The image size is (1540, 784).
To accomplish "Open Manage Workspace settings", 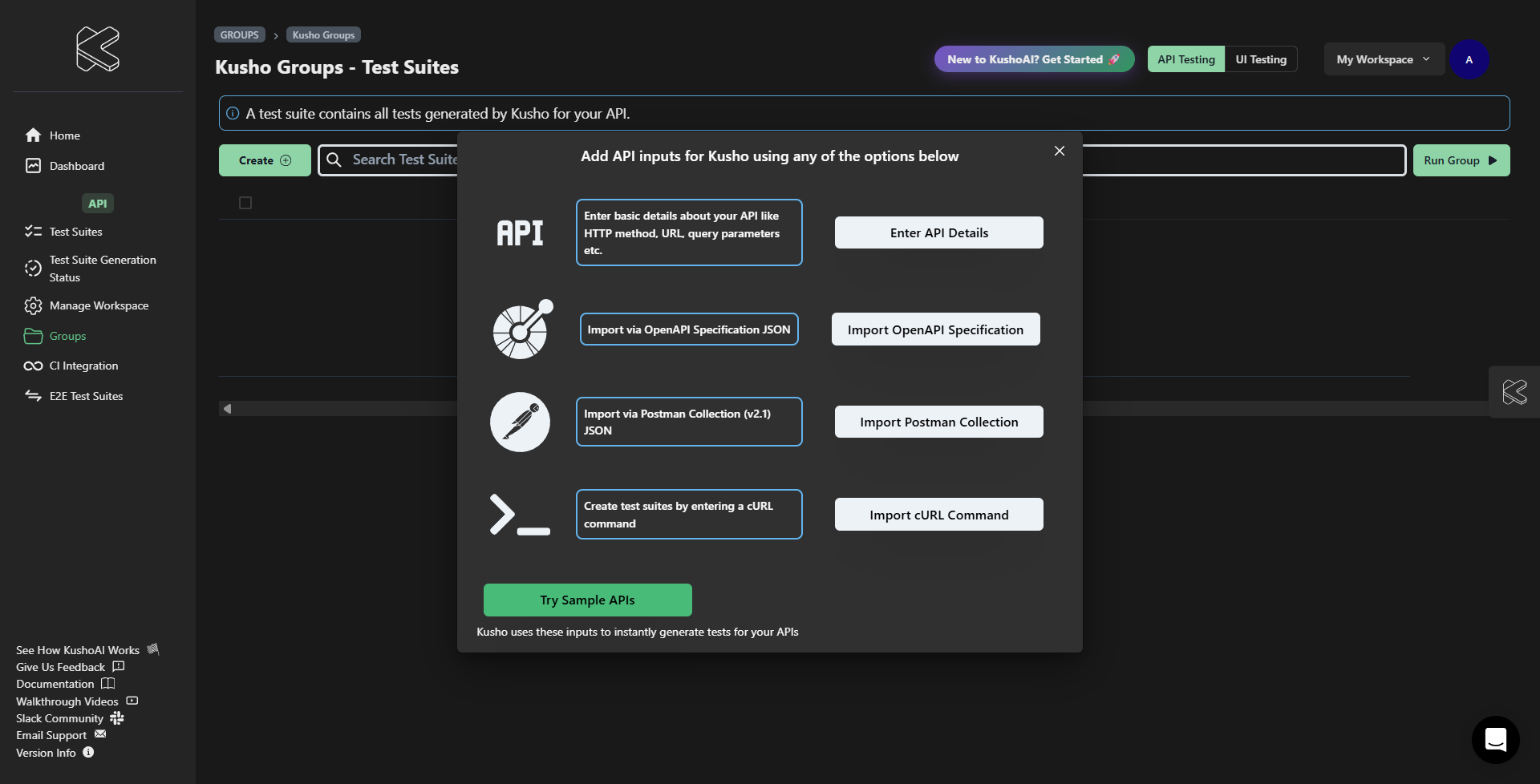I will coord(98,305).
